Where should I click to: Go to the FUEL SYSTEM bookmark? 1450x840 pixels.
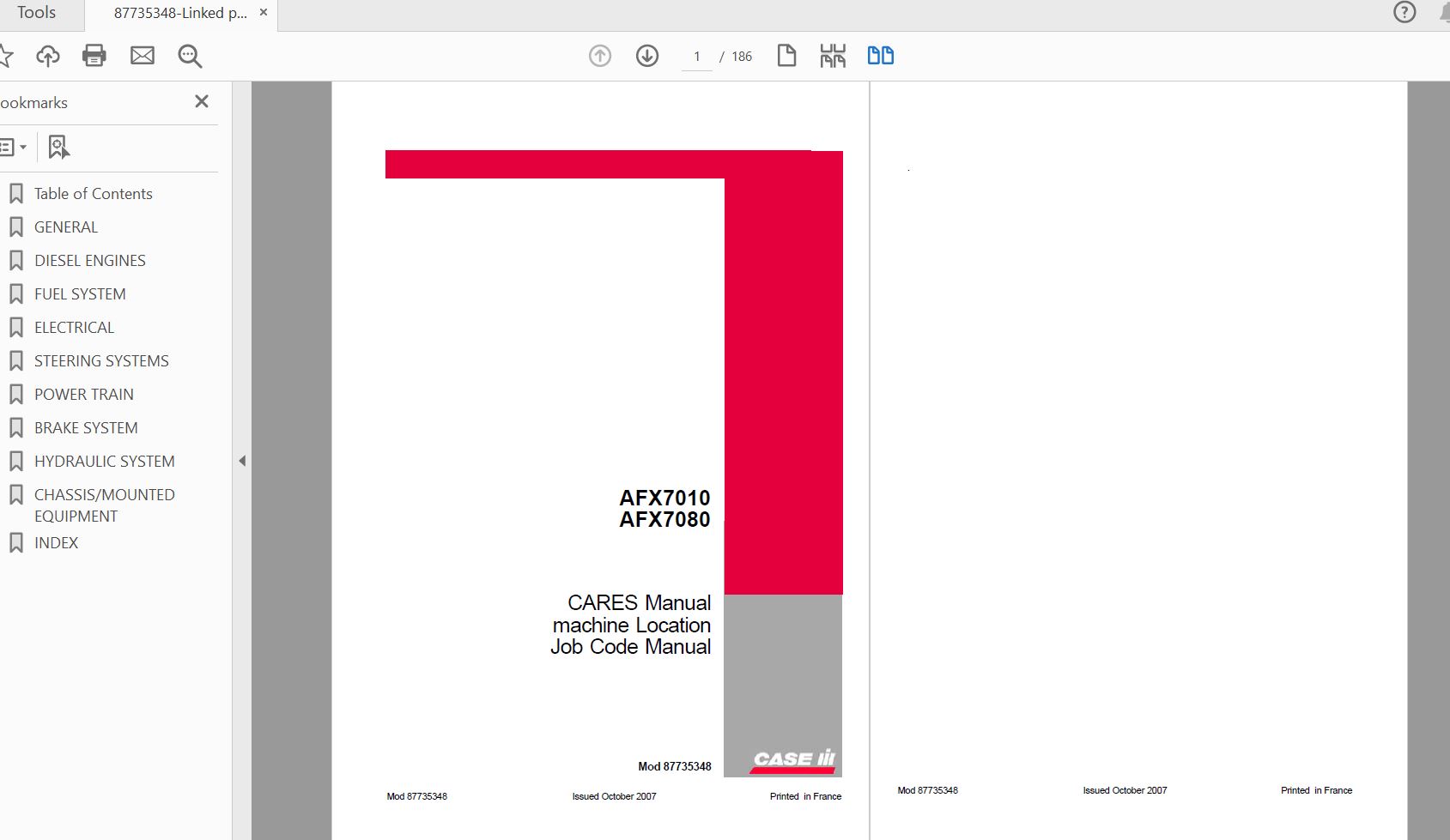point(80,294)
